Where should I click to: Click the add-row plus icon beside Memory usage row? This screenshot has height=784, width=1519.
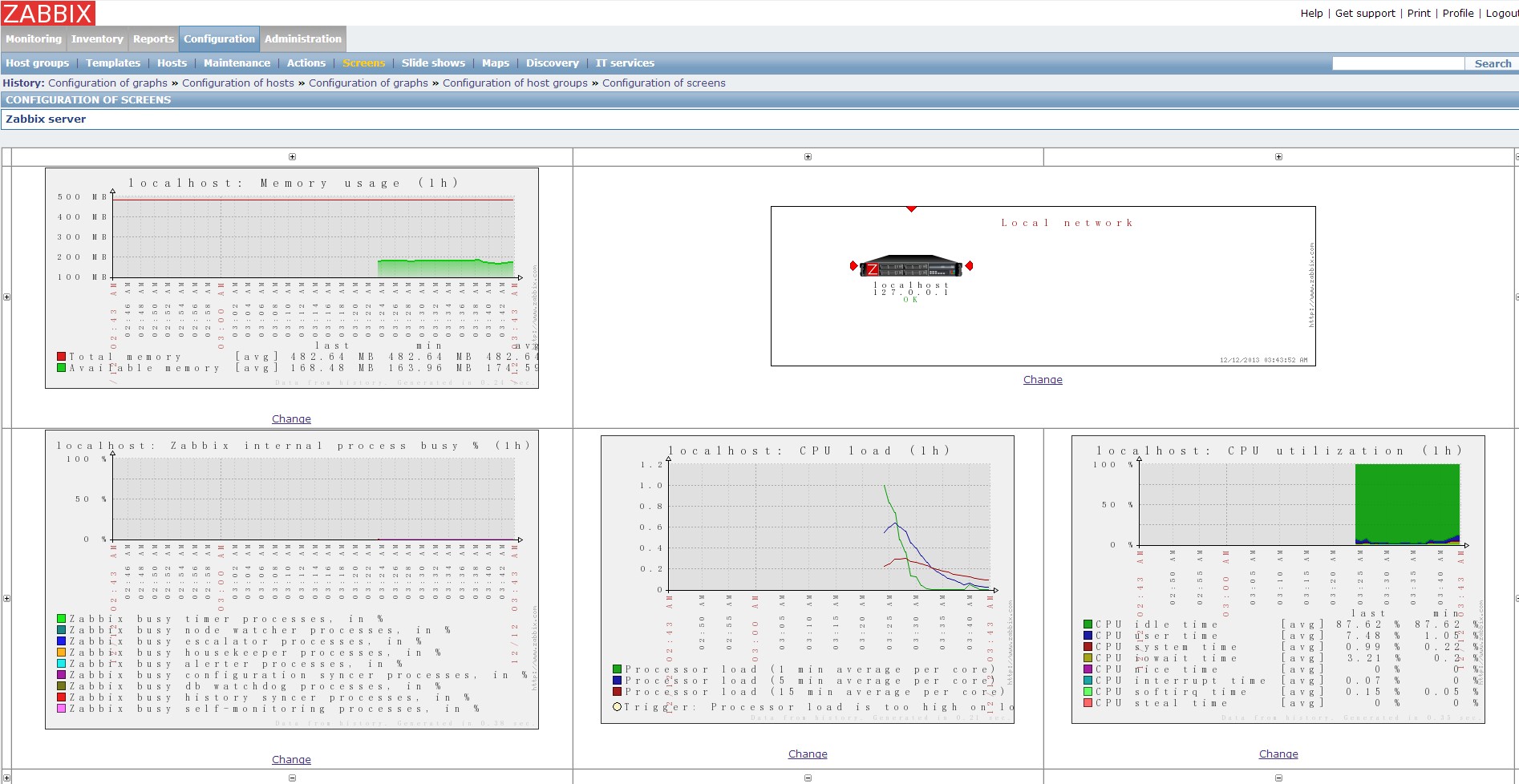(6, 297)
